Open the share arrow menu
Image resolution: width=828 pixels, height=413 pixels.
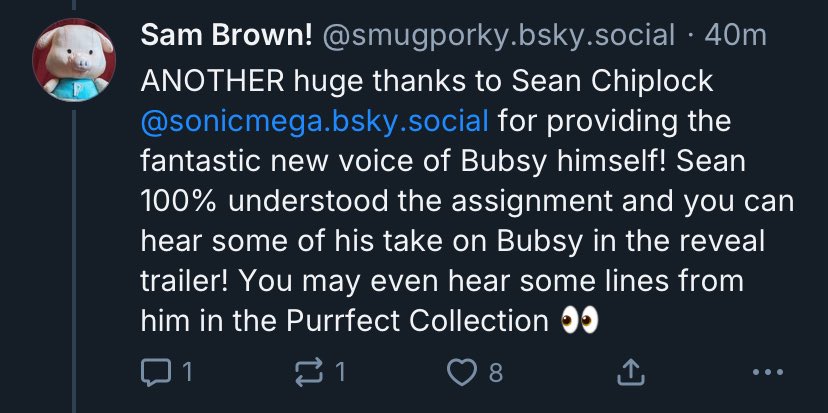click(x=631, y=372)
